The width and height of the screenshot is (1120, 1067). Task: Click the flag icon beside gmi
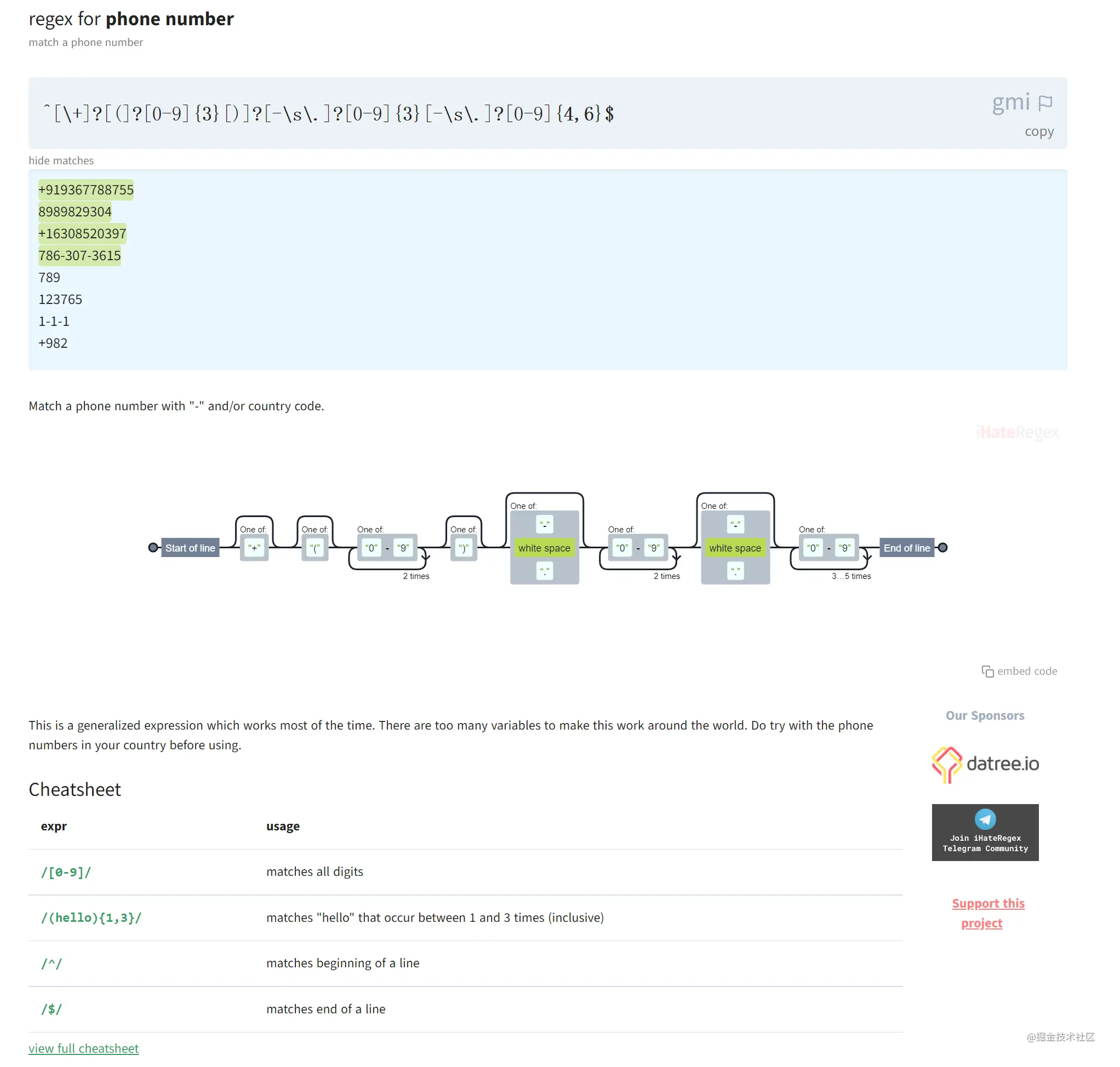tap(1045, 103)
